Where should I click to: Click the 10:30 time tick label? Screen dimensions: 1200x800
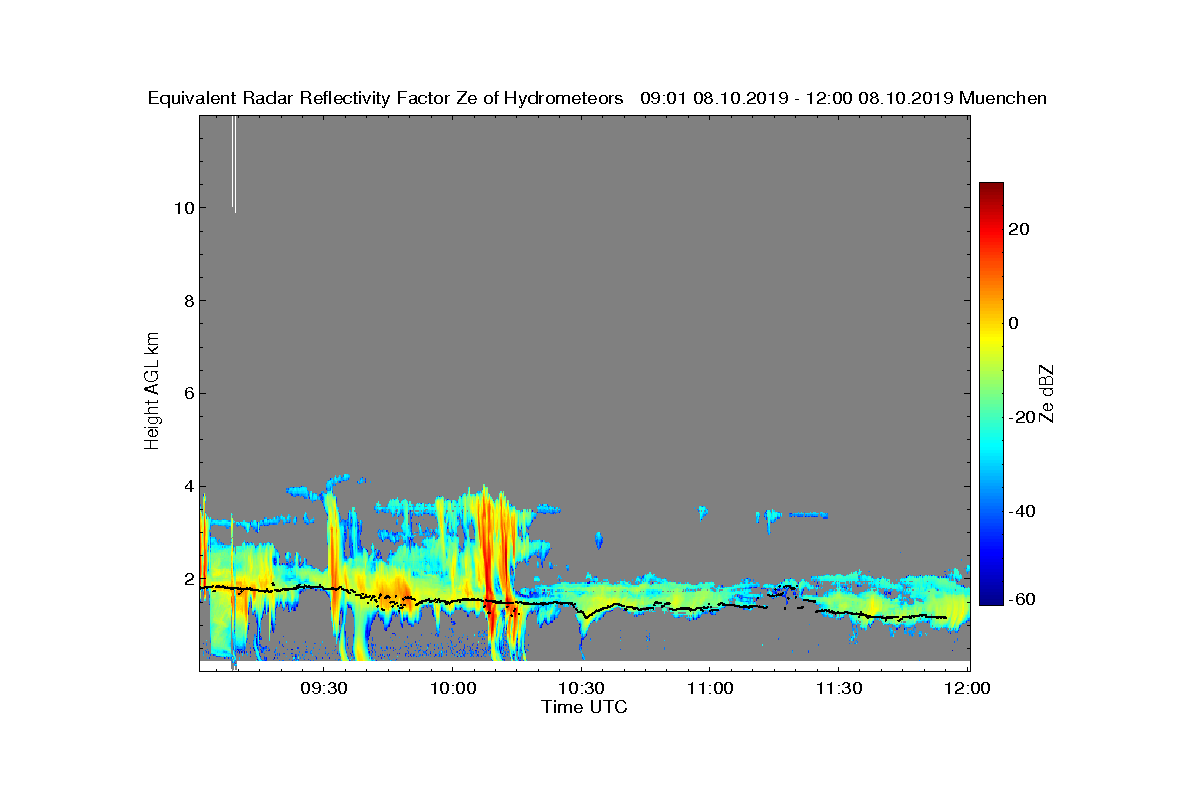[x=581, y=689]
